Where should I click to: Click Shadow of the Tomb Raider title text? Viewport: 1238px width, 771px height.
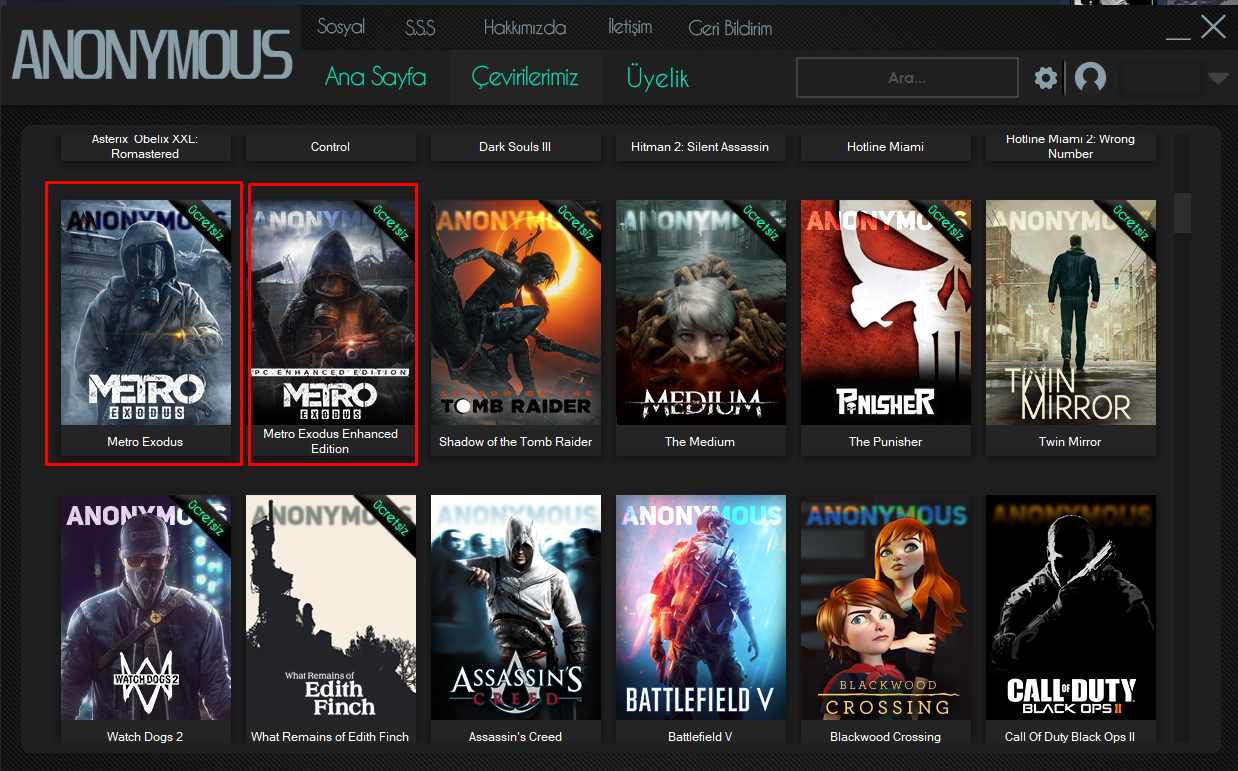516,441
